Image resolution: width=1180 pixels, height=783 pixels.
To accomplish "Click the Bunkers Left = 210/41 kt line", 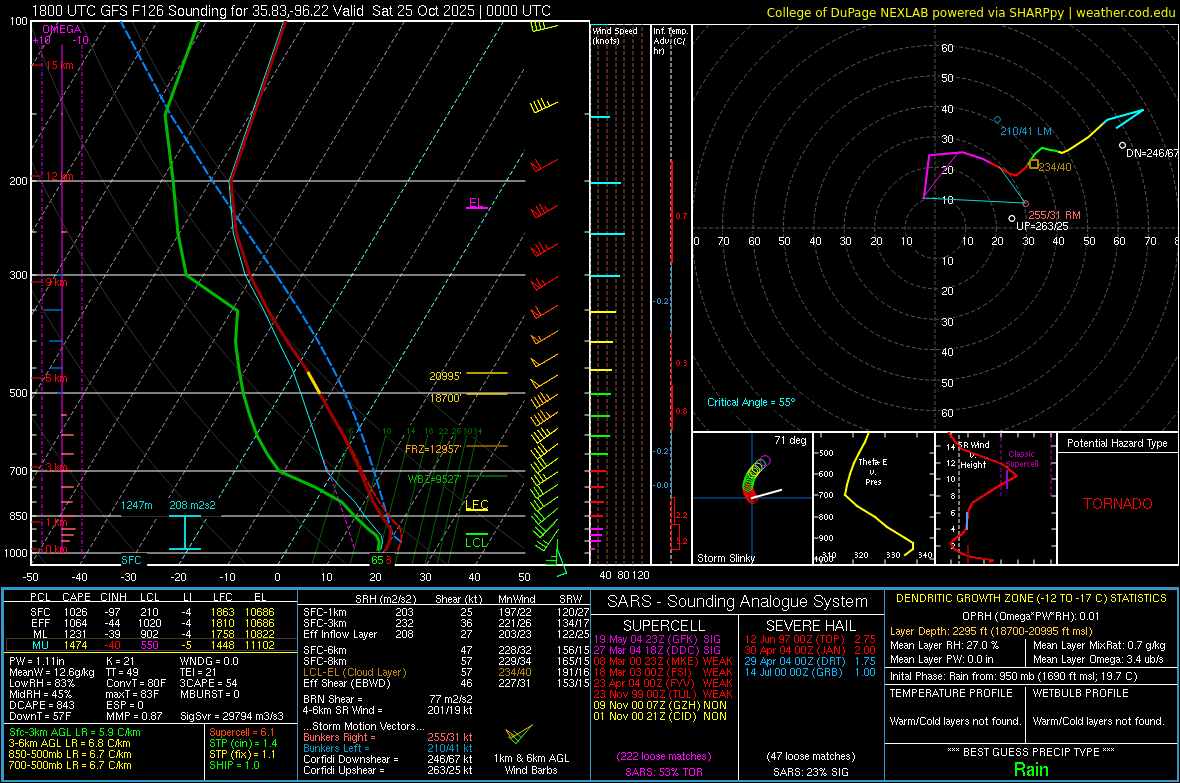I will 388,748.
